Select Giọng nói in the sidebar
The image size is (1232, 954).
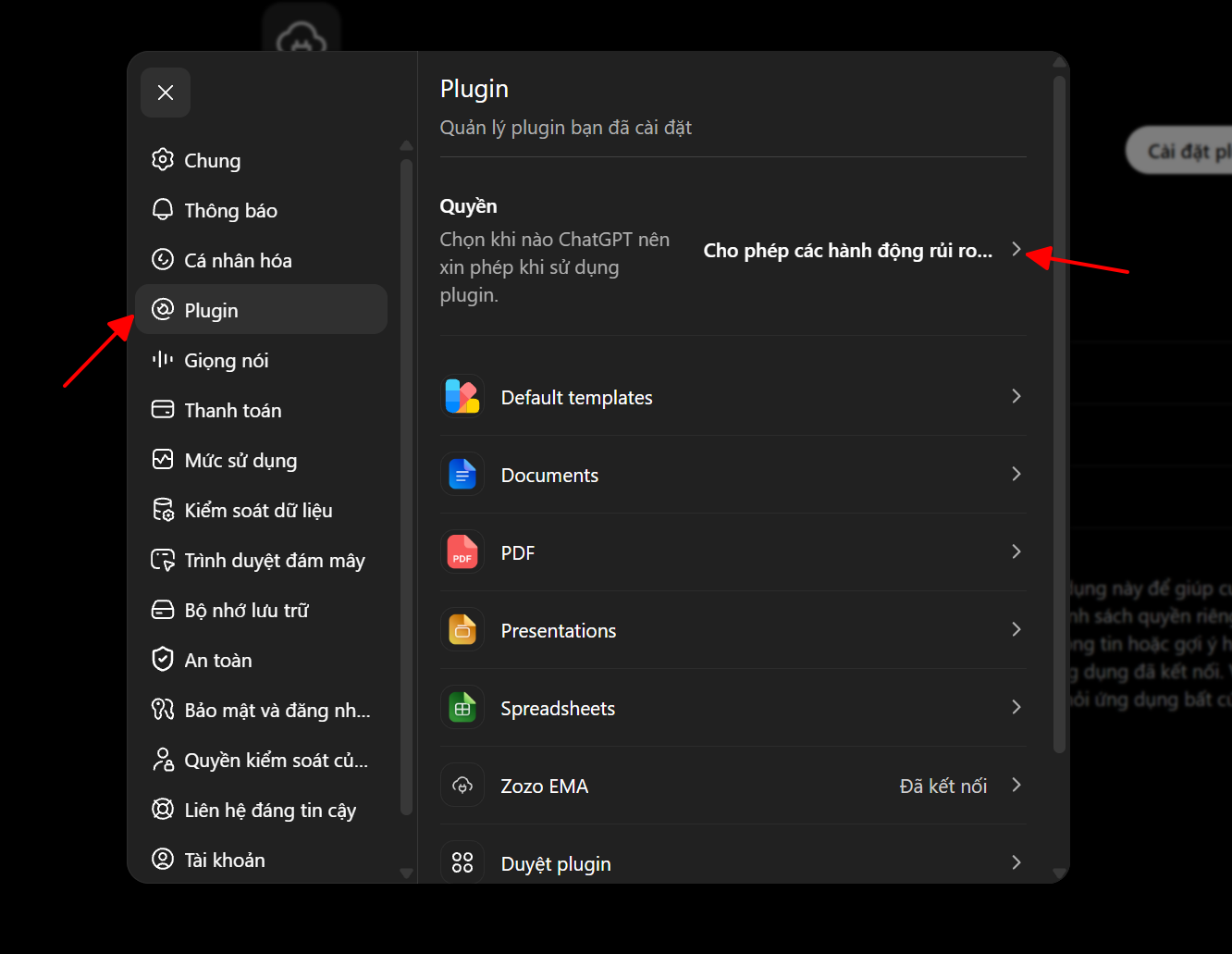point(261,360)
